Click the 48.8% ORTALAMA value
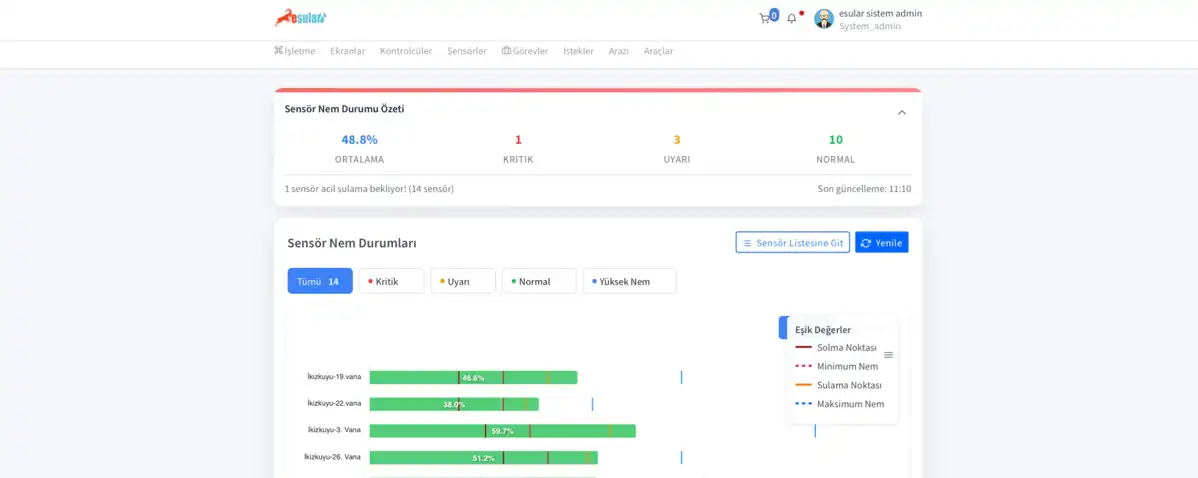Viewport: 1198px width, 478px height. pyautogui.click(x=359, y=140)
